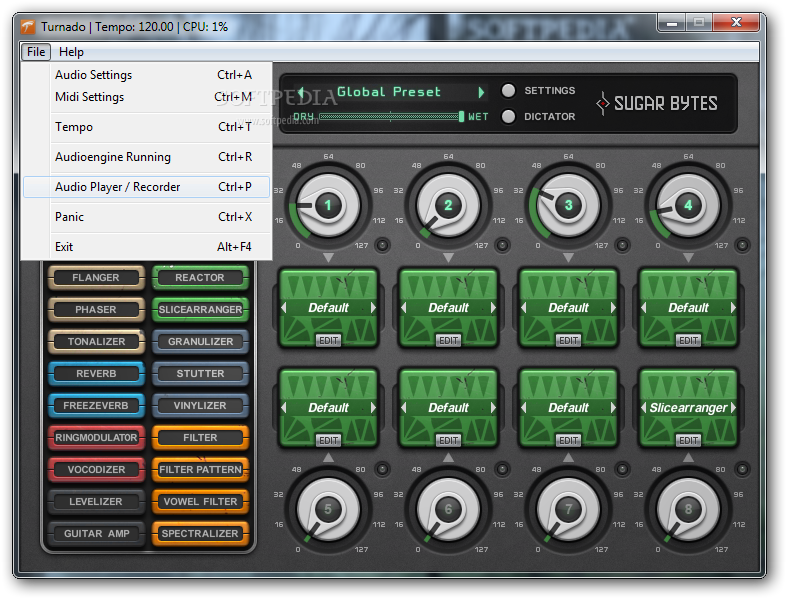Click previous preset arrow on slot under knob 1
This screenshot has width=787, height=599.
click(x=284, y=308)
